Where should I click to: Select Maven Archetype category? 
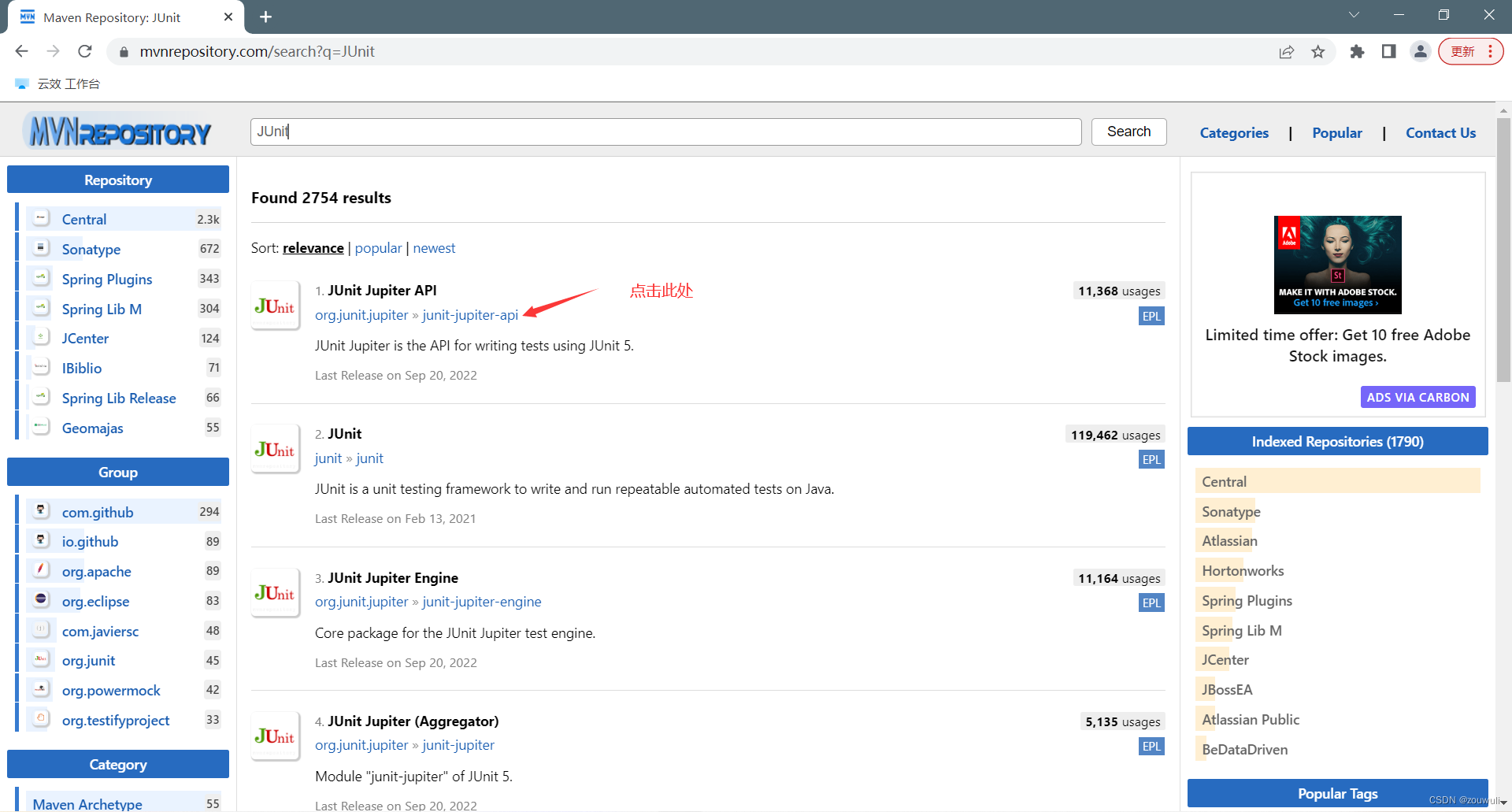tap(87, 803)
